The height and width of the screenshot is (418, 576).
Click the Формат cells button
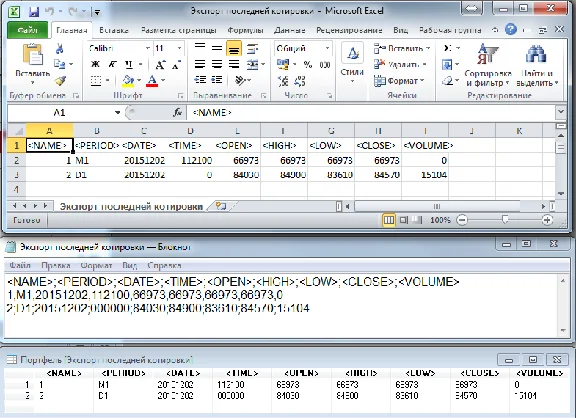pyautogui.click(x=399, y=80)
